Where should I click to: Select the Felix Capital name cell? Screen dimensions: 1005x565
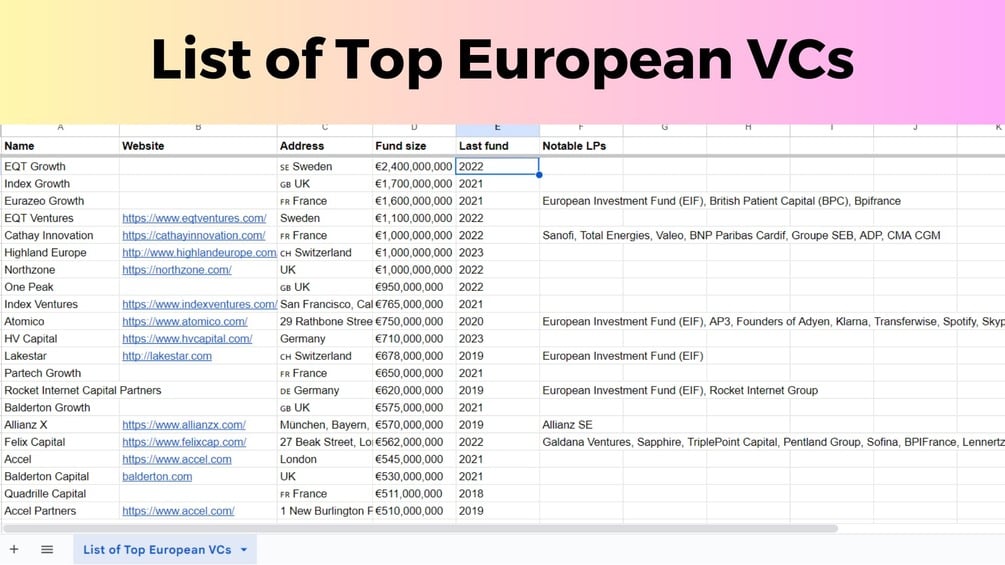[60, 443]
